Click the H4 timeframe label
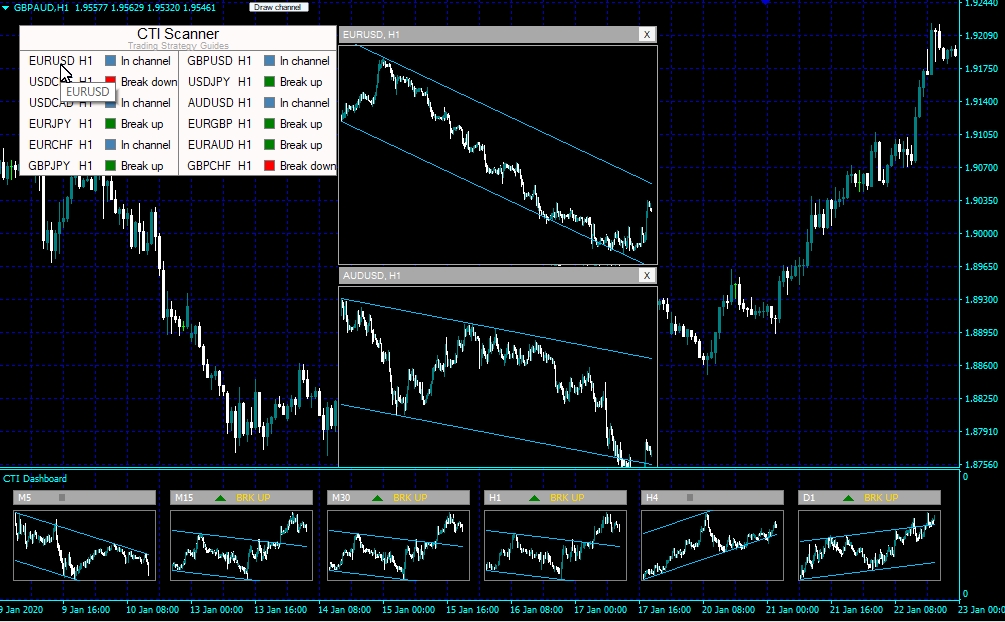Viewport: 1005px width, 622px height. point(652,498)
